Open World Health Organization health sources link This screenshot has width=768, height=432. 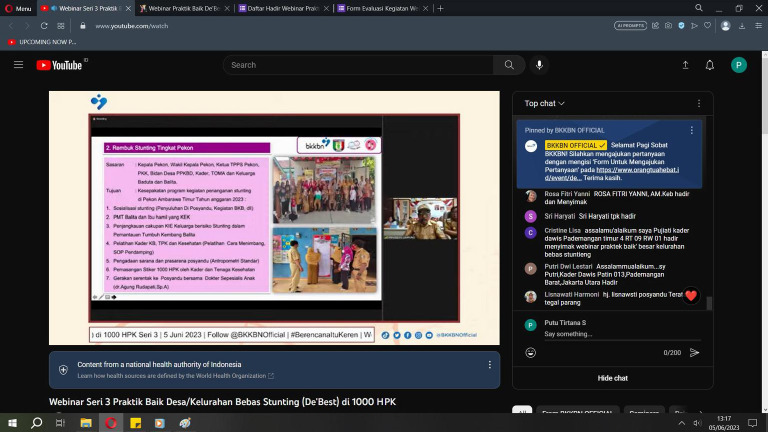pyautogui.click(x=175, y=376)
